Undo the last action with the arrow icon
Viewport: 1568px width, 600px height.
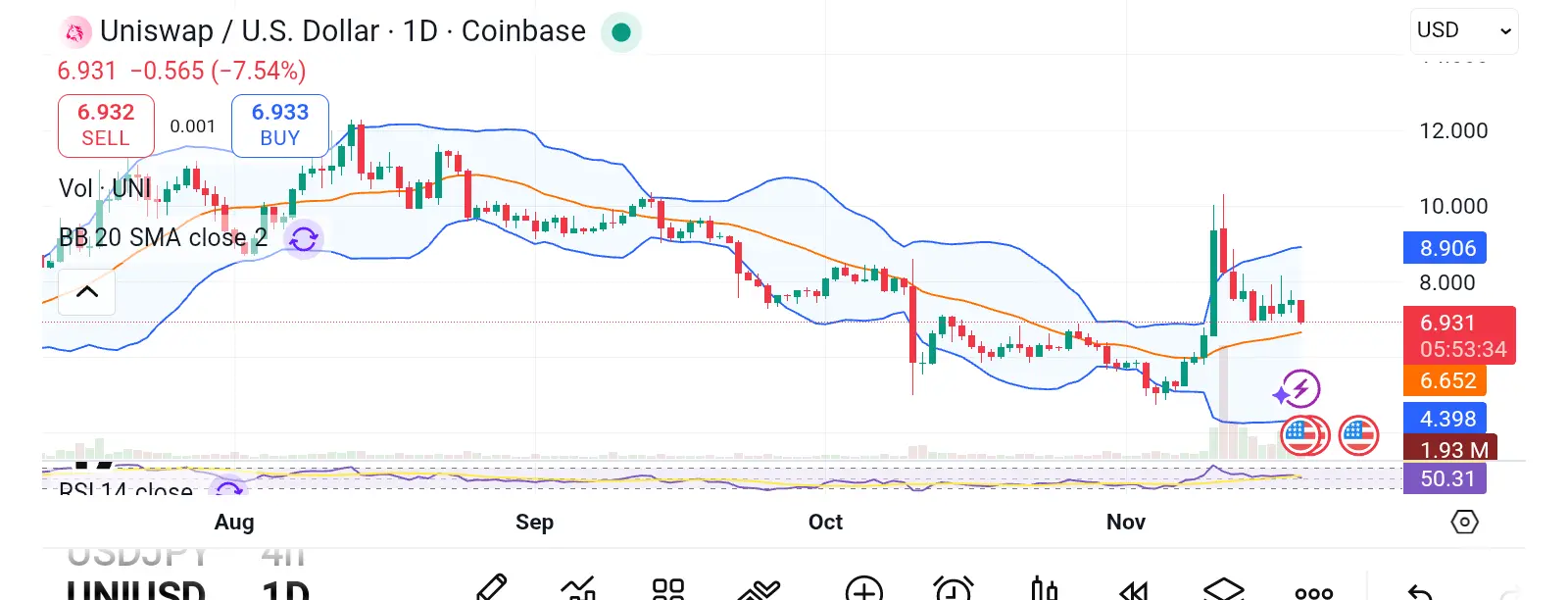1419,592
